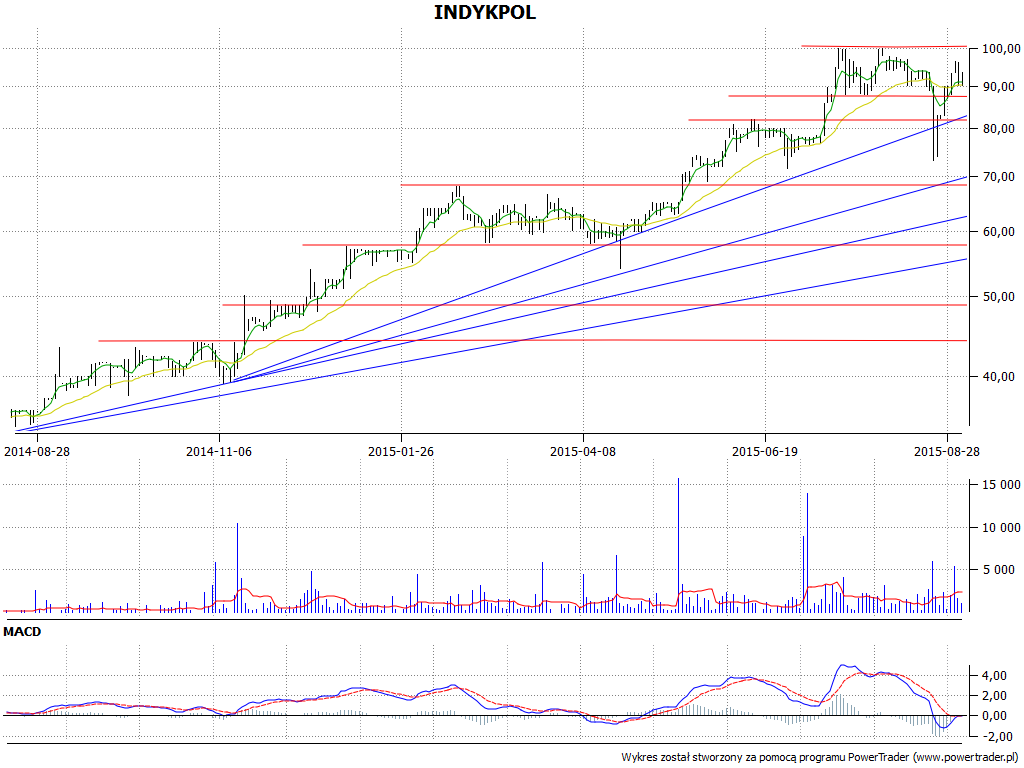
Task: Select the 4,00 MACD axis label
Action: pos(995,676)
